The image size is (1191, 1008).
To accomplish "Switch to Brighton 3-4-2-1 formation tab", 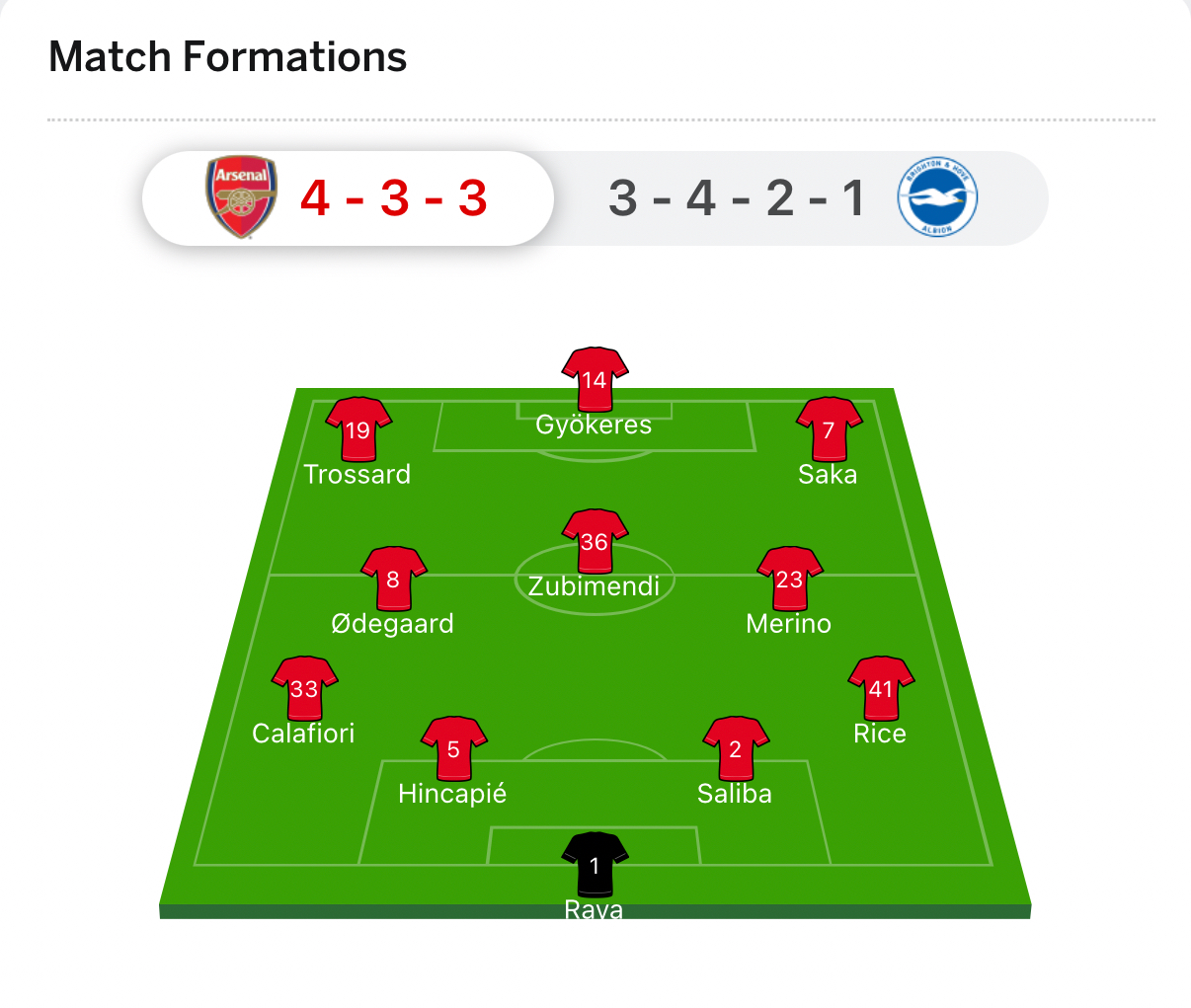I will click(737, 197).
